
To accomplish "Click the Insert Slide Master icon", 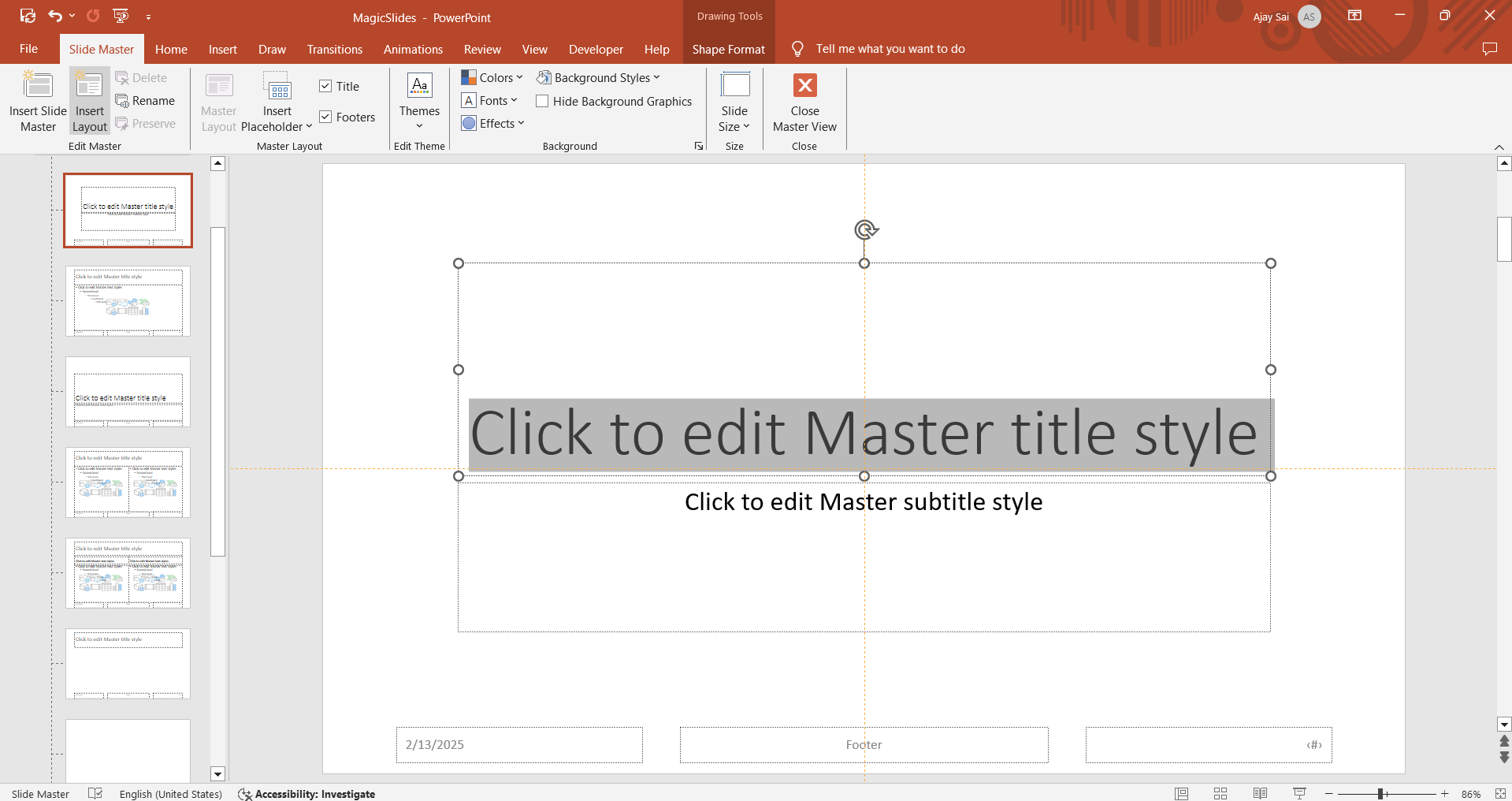I will (x=38, y=87).
